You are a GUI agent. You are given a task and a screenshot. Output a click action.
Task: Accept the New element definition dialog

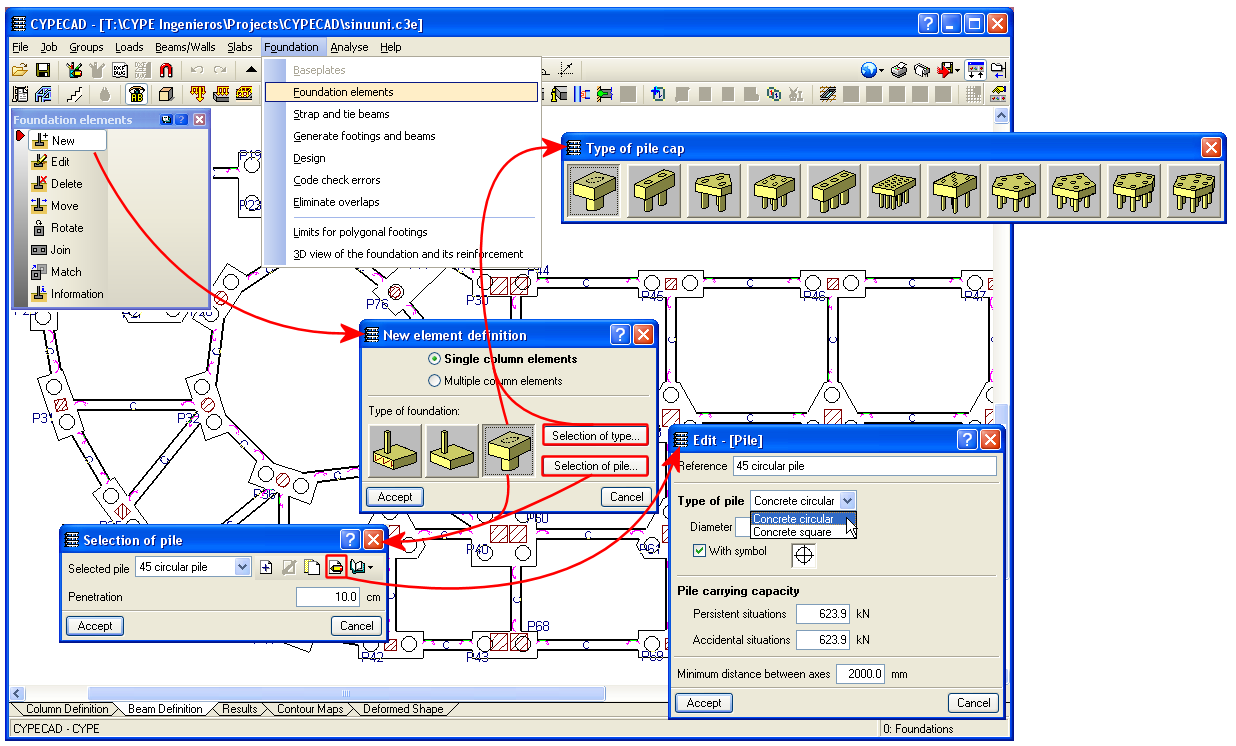(395, 497)
